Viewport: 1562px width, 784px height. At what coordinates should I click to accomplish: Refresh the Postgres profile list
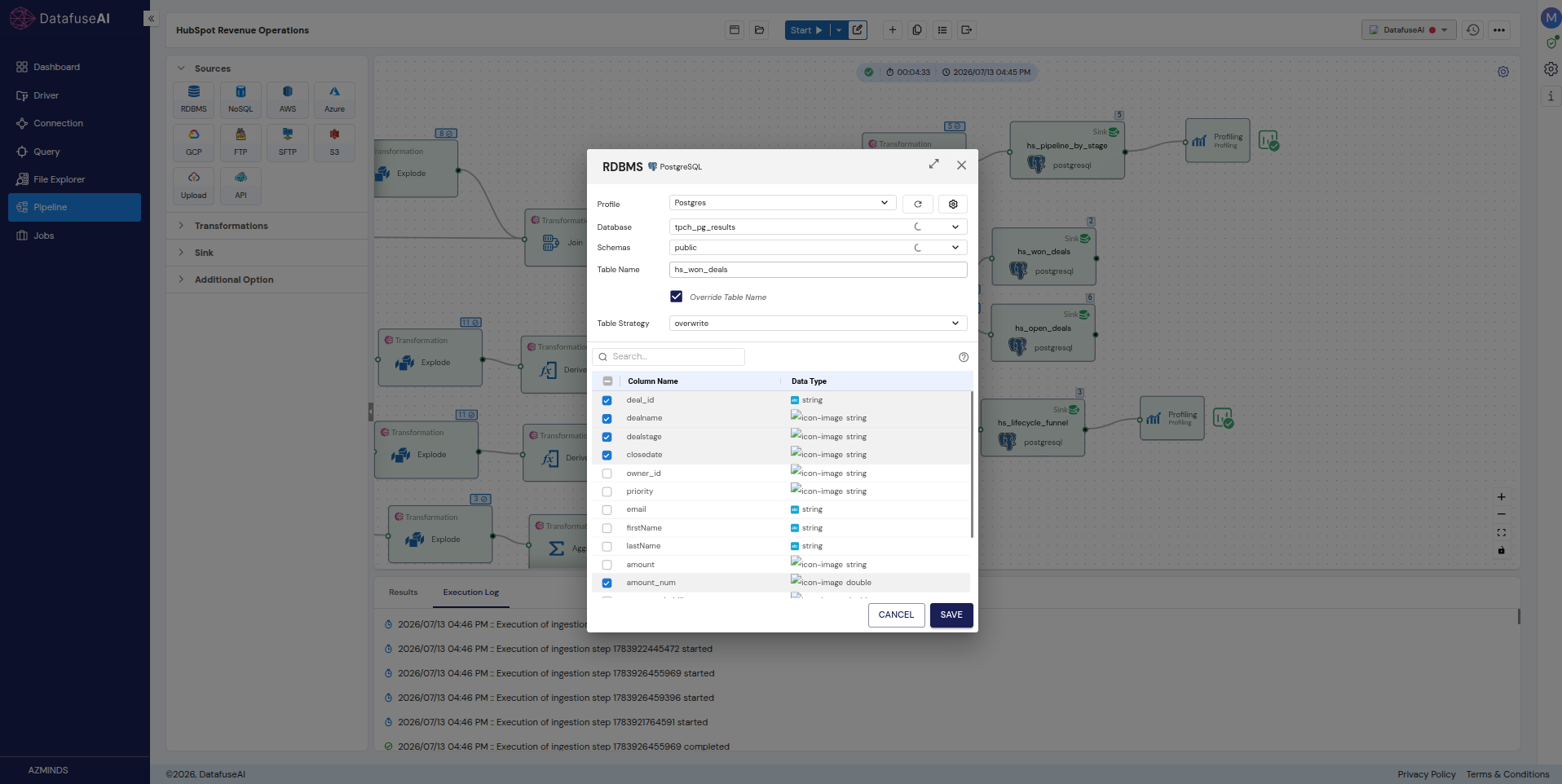918,204
